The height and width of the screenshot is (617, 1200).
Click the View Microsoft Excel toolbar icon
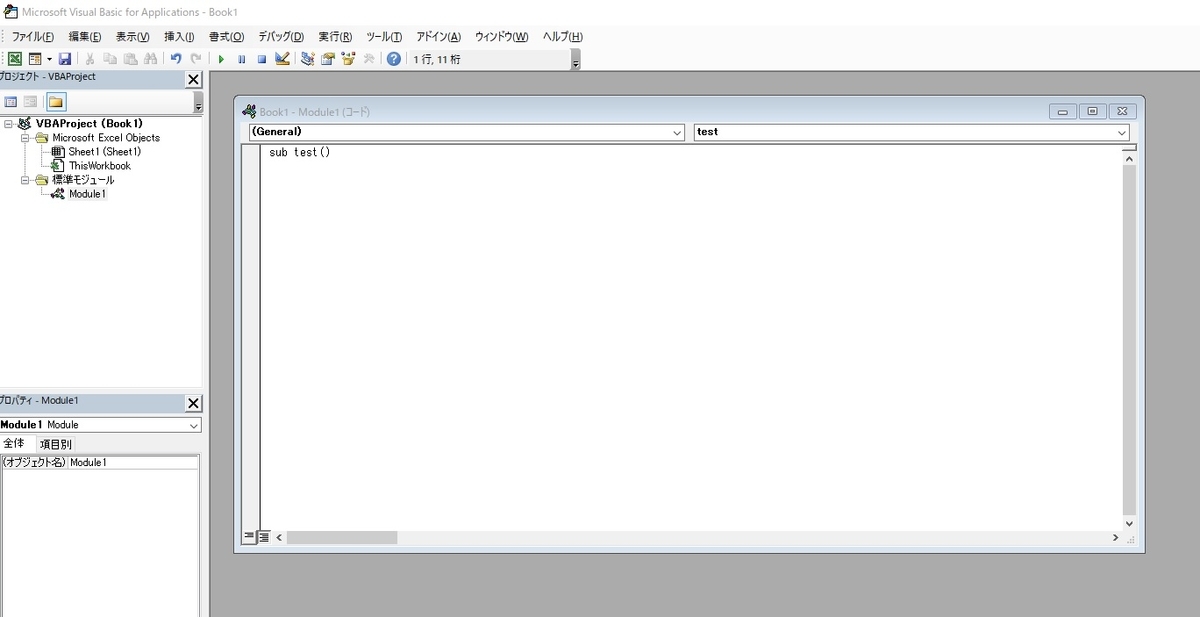coord(15,59)
